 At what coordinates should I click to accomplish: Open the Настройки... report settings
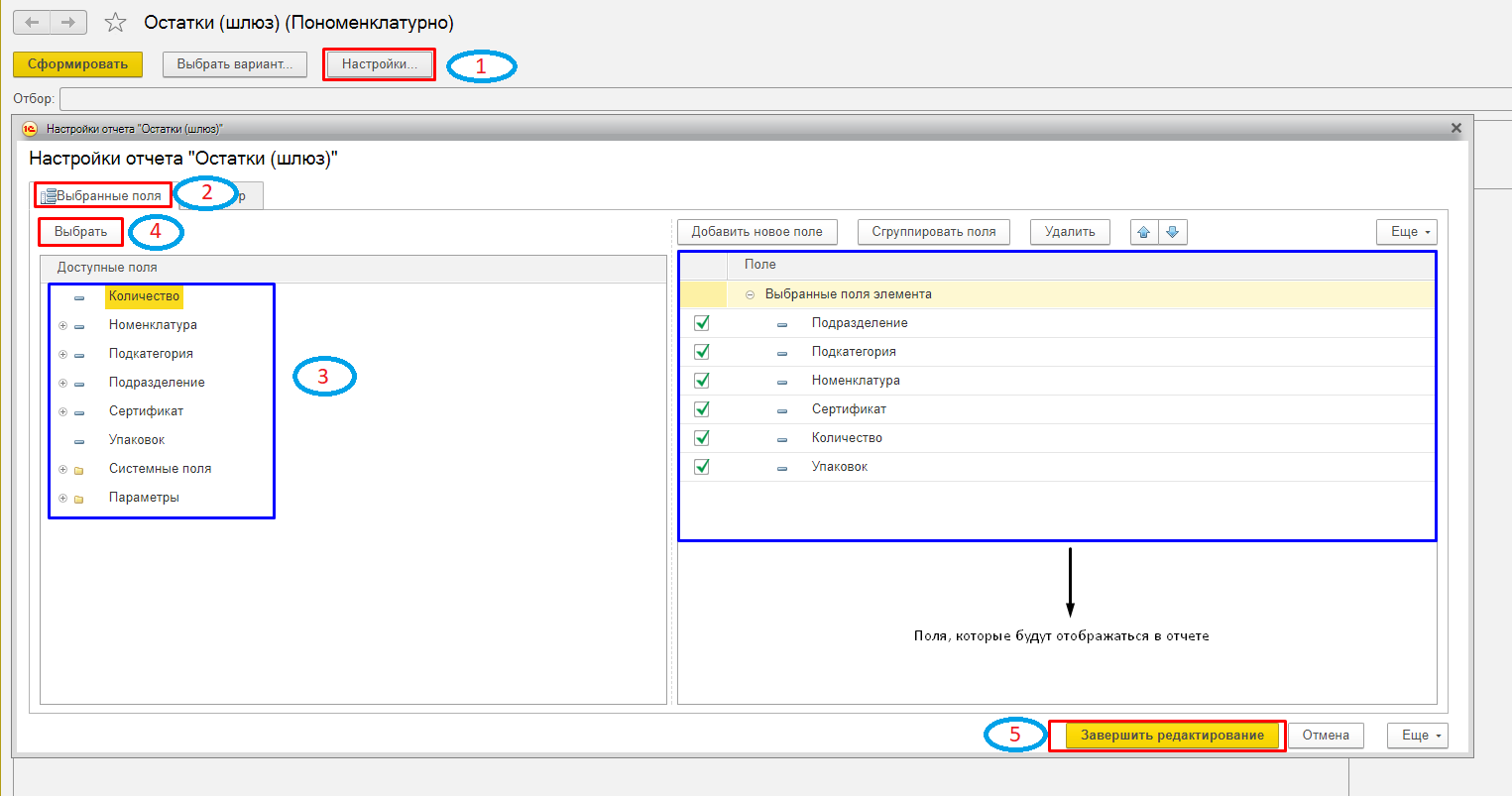[x=380, y=64]
